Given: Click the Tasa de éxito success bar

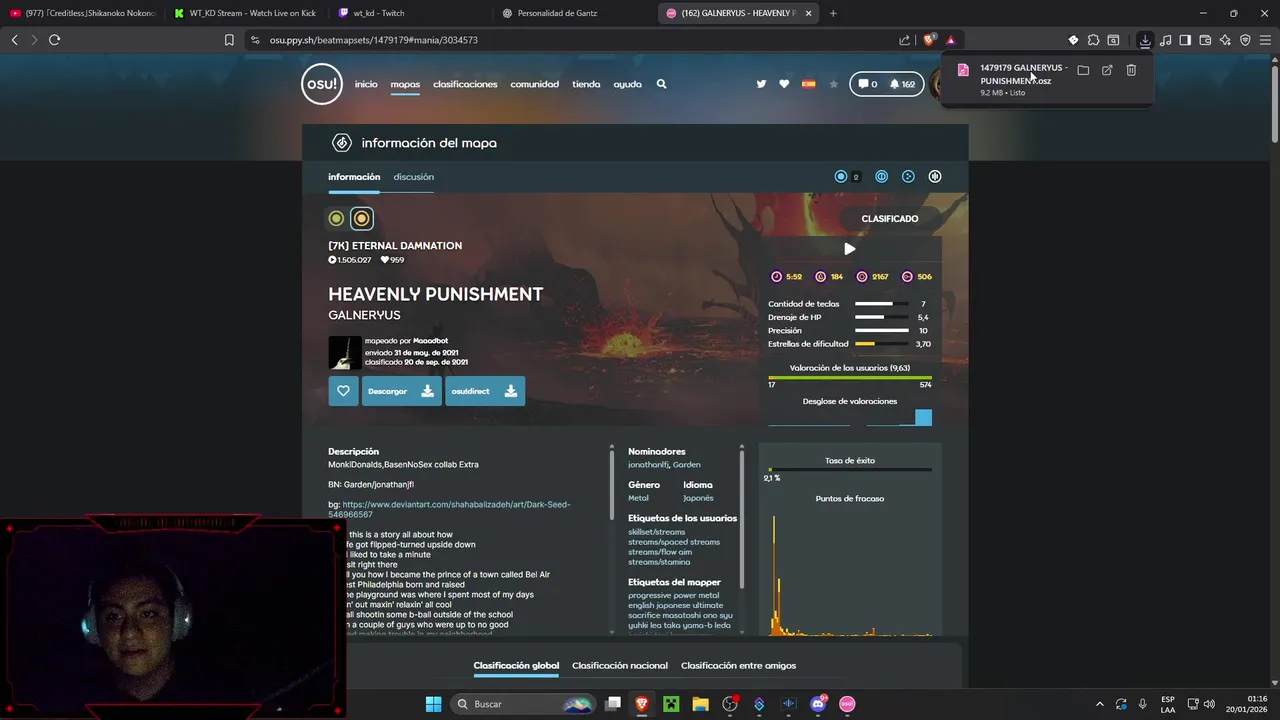Looking at the screenshot, I should [x=850, y=470].
